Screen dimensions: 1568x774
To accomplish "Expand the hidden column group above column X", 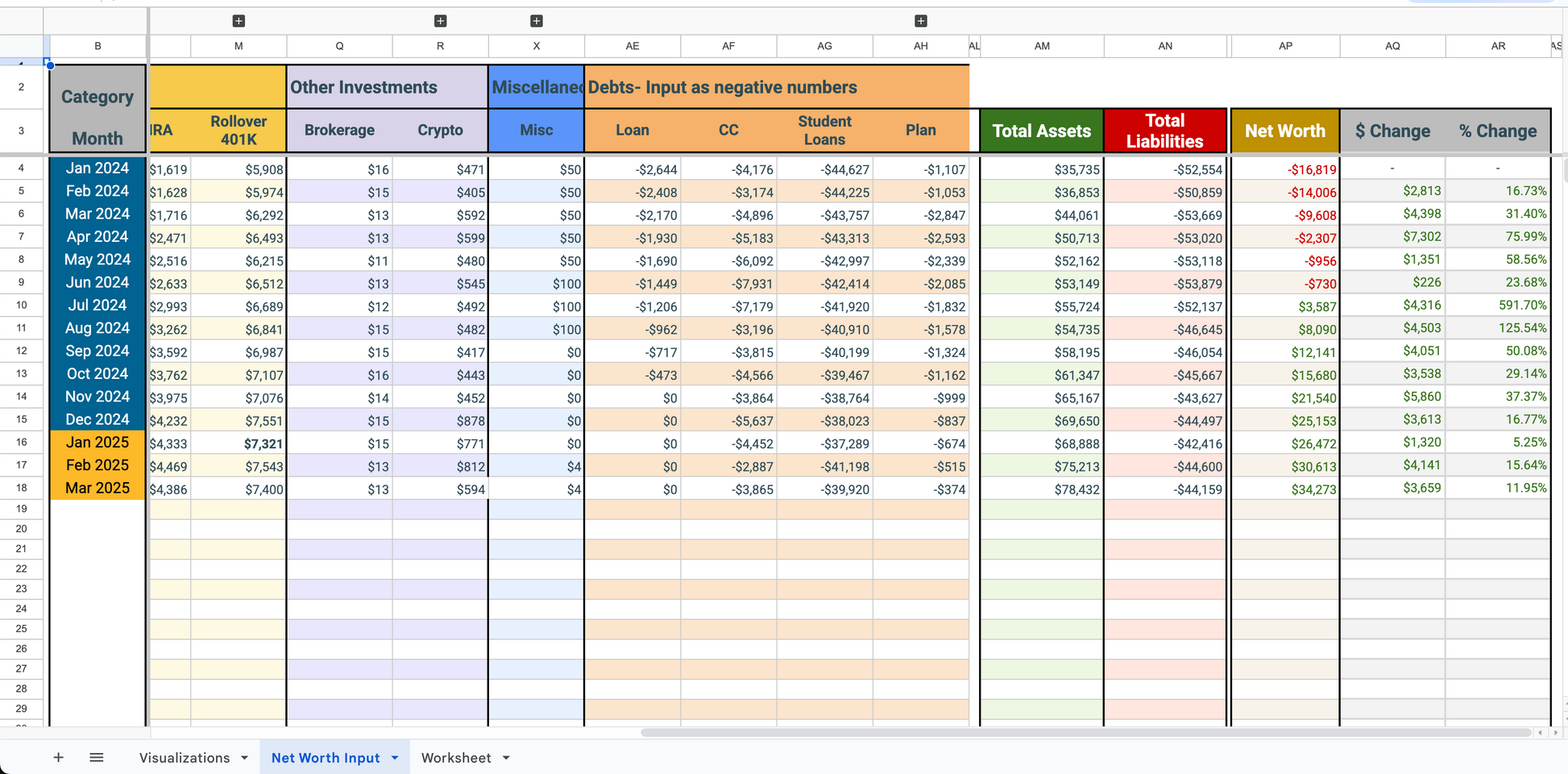I will 537,21.
